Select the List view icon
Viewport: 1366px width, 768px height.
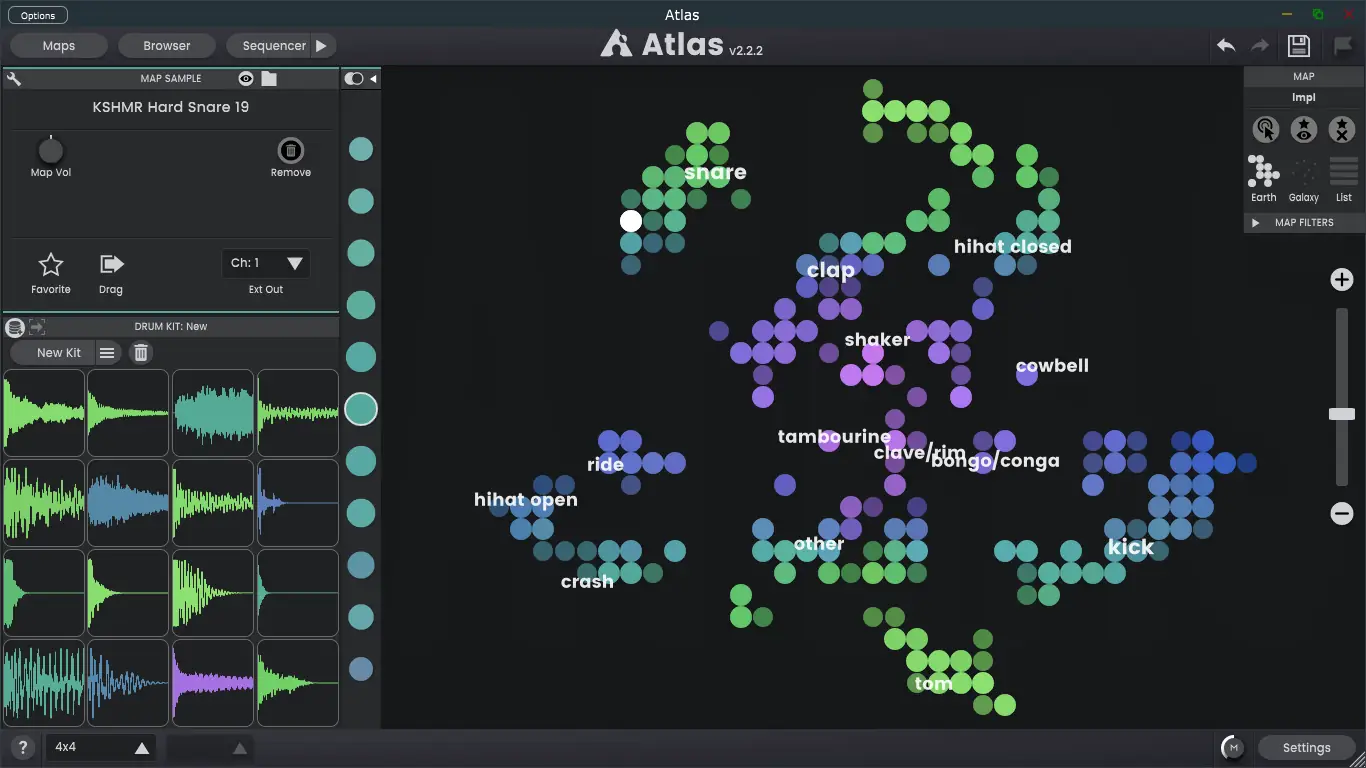coord(1343,178)
